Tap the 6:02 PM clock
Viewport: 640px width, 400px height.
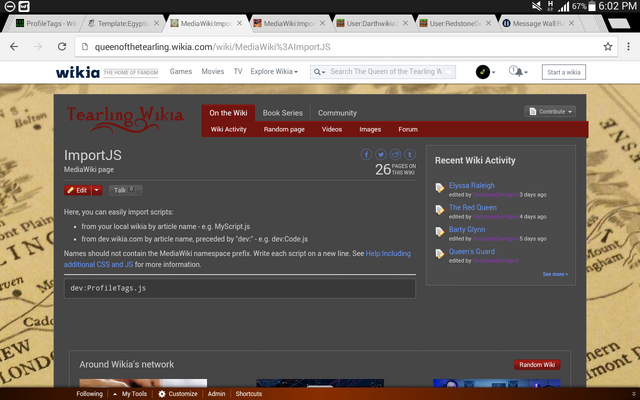pos(617,6)
